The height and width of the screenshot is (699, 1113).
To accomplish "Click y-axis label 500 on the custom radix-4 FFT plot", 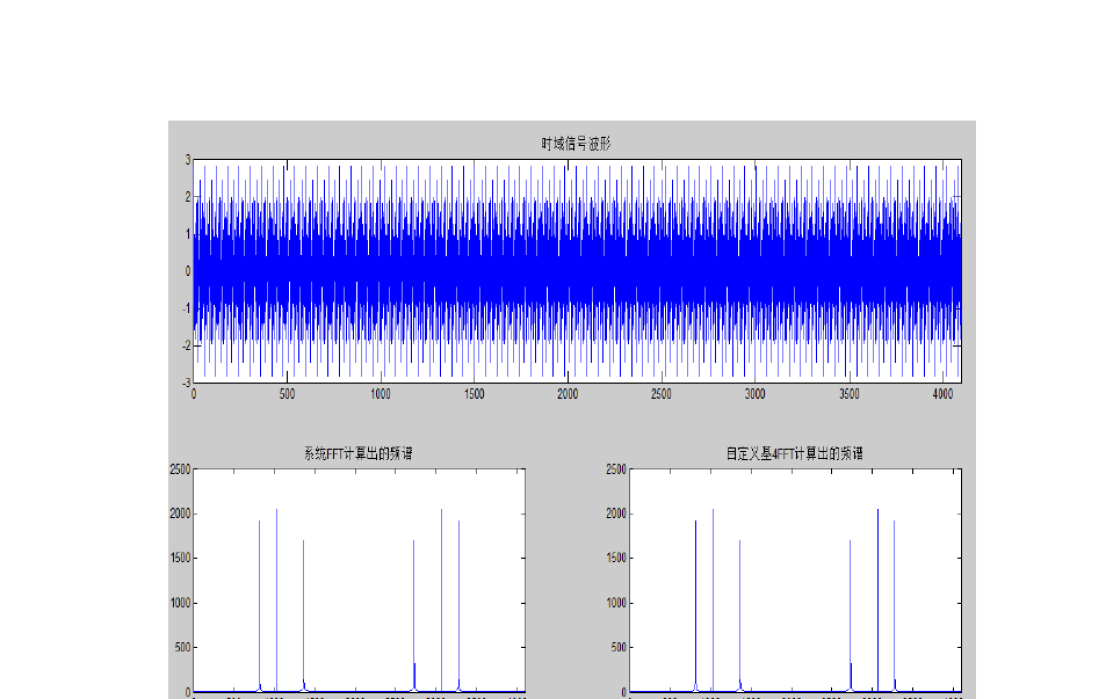I will pyautogui.click(x=619, y=648).
